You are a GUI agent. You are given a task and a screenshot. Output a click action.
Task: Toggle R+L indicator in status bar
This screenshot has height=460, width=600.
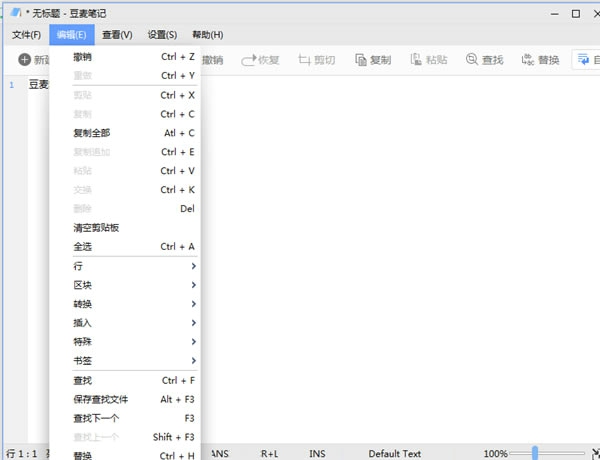click(270, 453)
